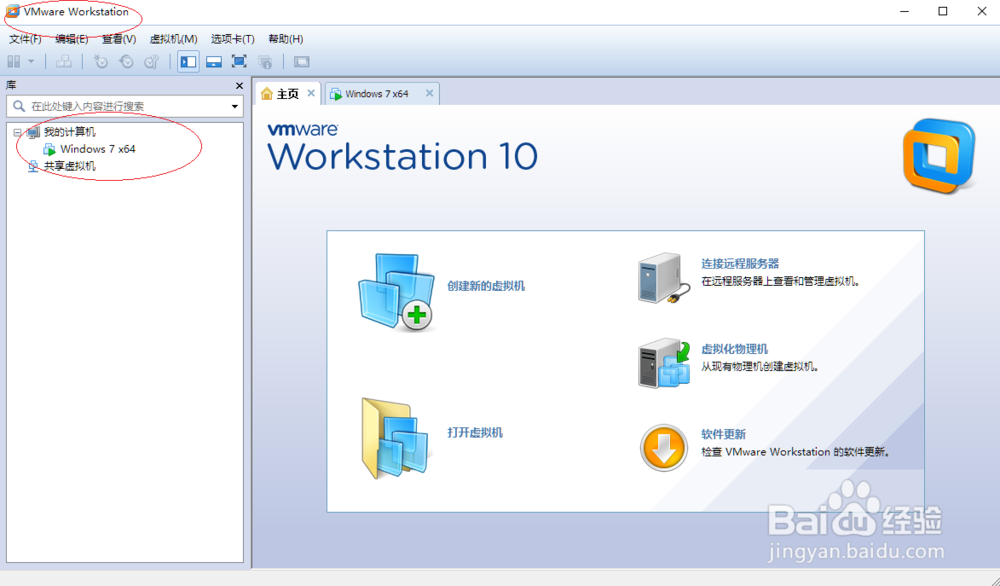This screenshot has width=1000, height=586.
Task: Open the power options dropdown arrow
Action: point(31,62)
